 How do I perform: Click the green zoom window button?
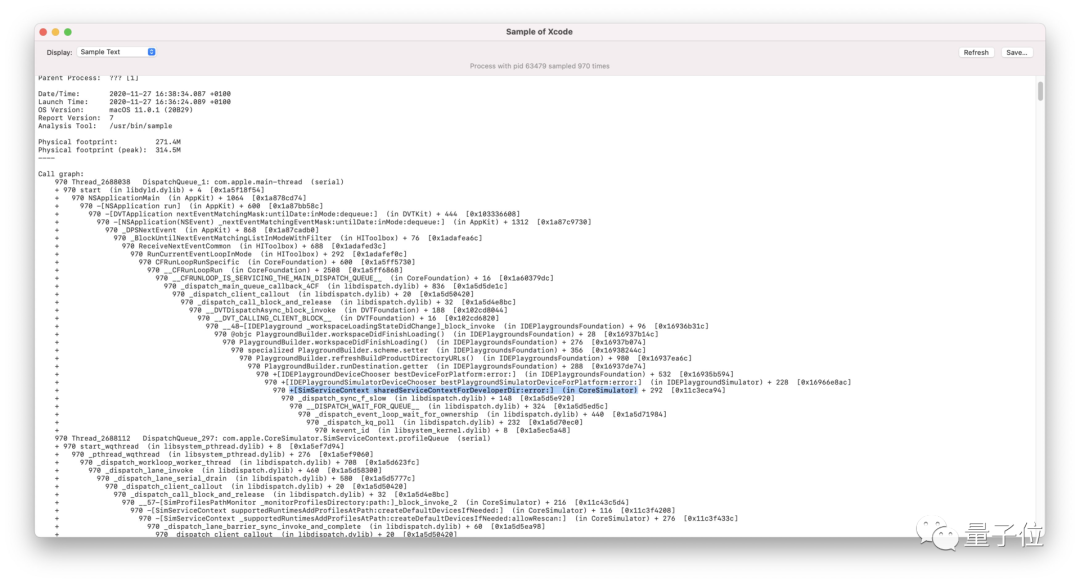68,32
